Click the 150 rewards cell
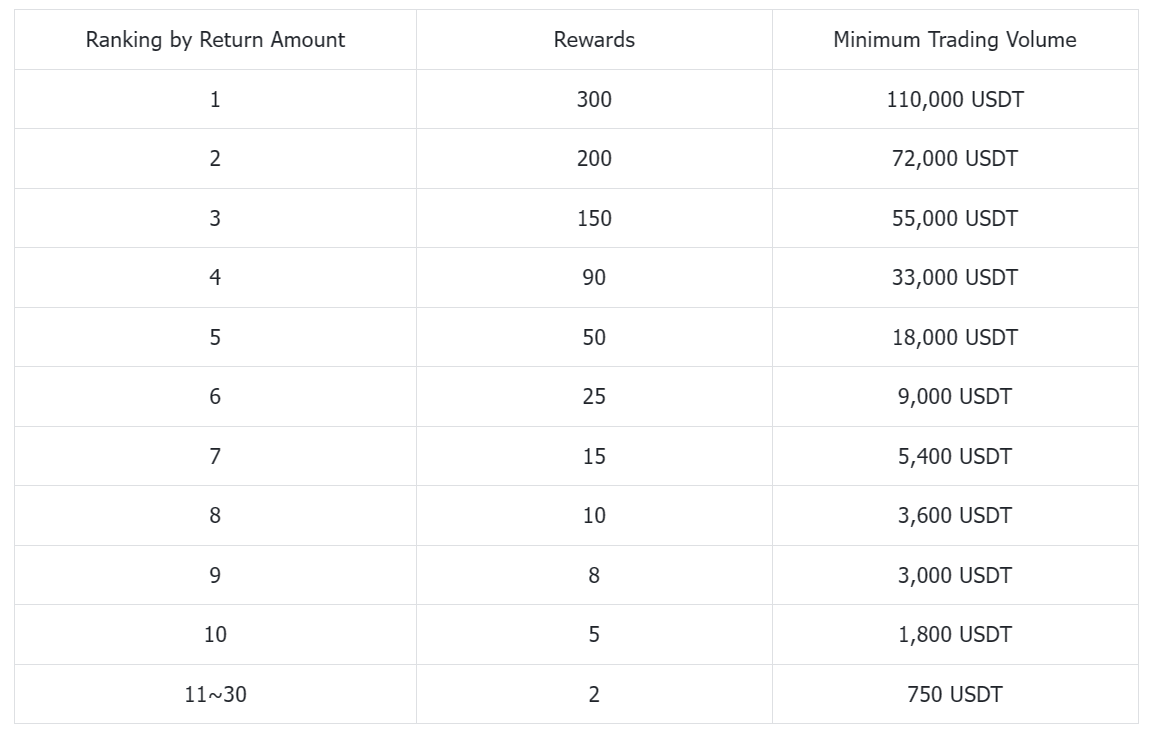1155x737 pixels. (594, 218)
